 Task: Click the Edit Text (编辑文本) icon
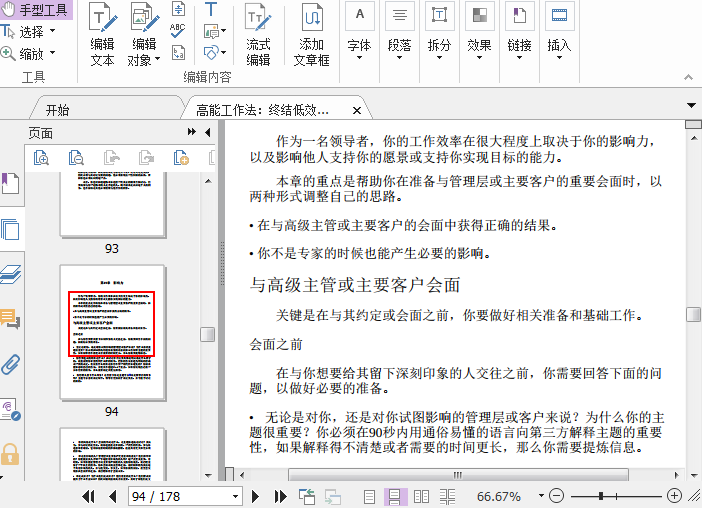tap(103, 35)
